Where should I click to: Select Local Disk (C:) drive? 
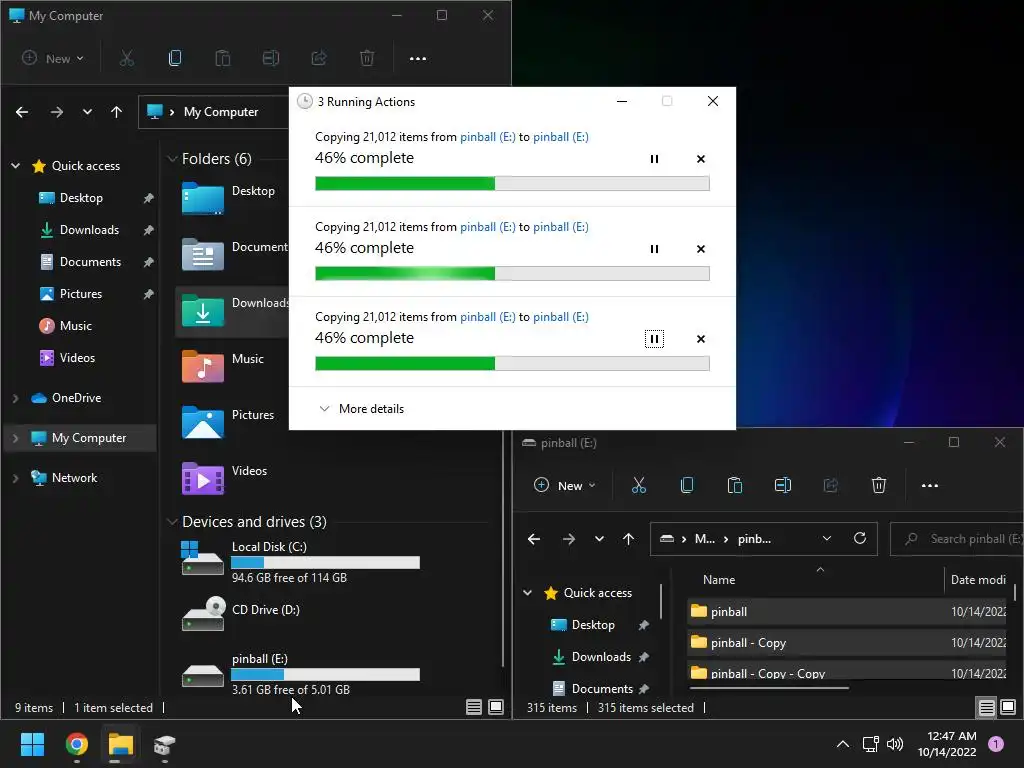[x=300, y=562]
